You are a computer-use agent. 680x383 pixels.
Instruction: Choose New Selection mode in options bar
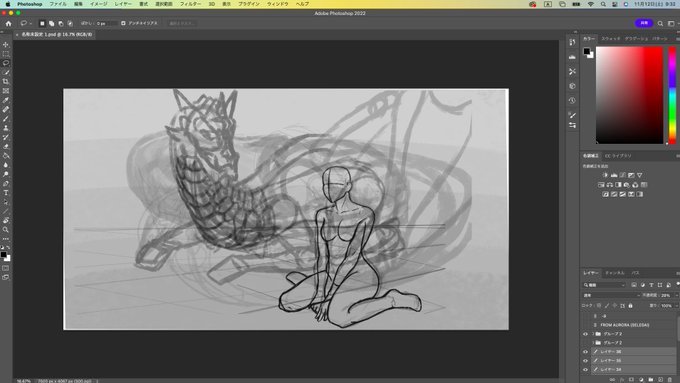(x=42, y=23)
